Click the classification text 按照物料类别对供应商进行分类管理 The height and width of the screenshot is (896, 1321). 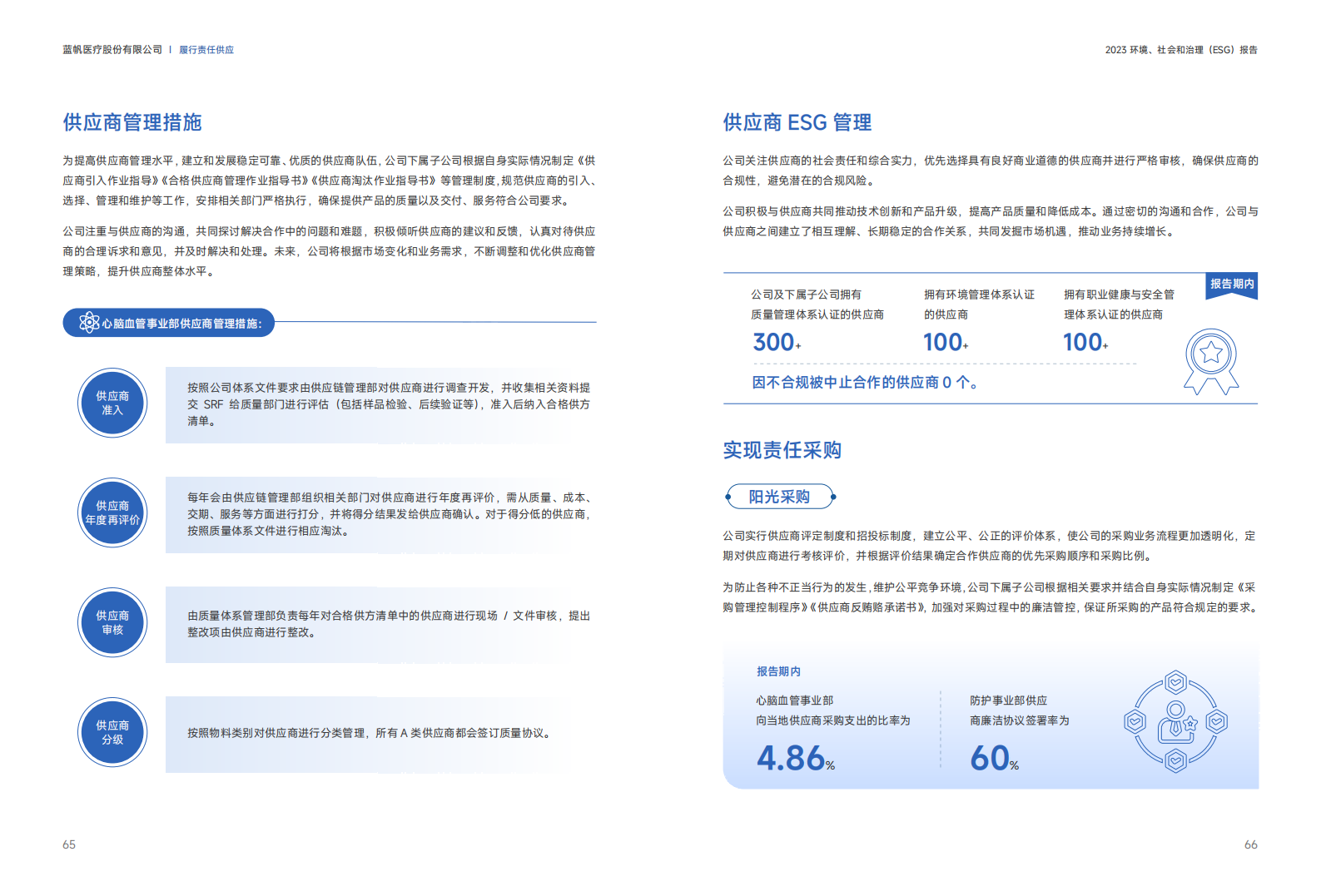(x=370, y=733)
